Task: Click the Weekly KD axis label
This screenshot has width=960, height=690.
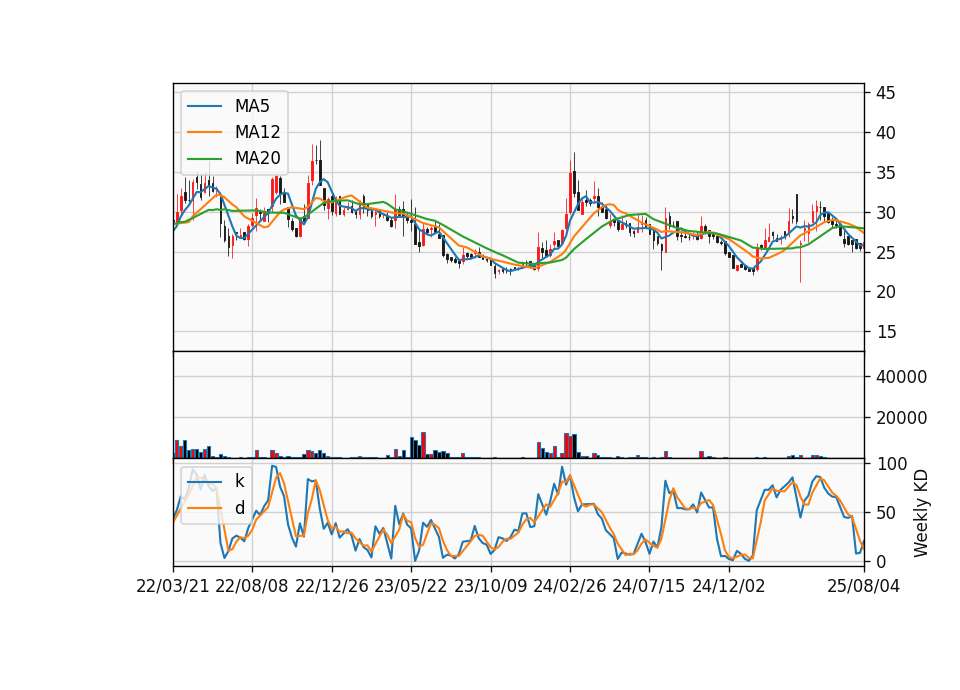Action: pyautogui.click(x=921, y=513)
